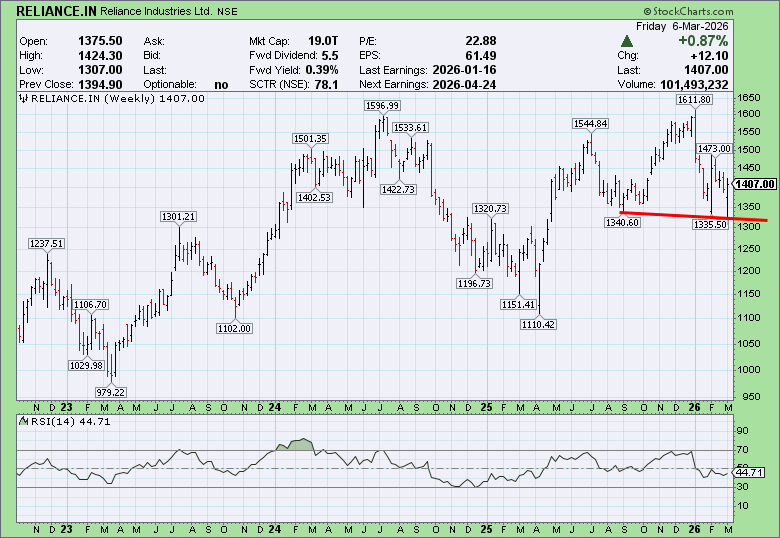This screenshot has height=538, width=780.
Task: Click the 1196.73 price label
Action: coord(475,283)
